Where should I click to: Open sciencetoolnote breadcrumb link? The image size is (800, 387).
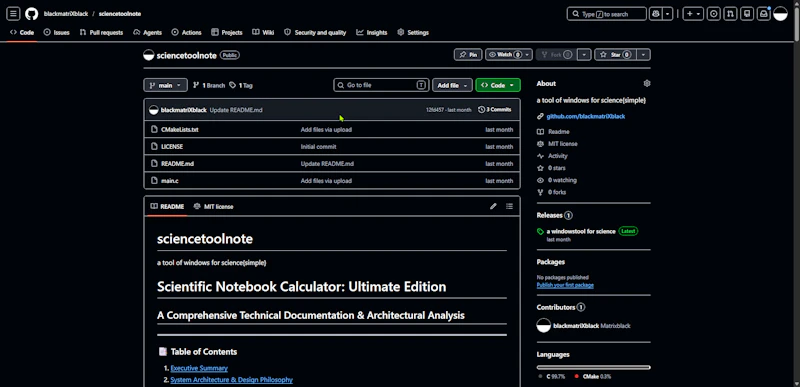(x=120, y=14)
